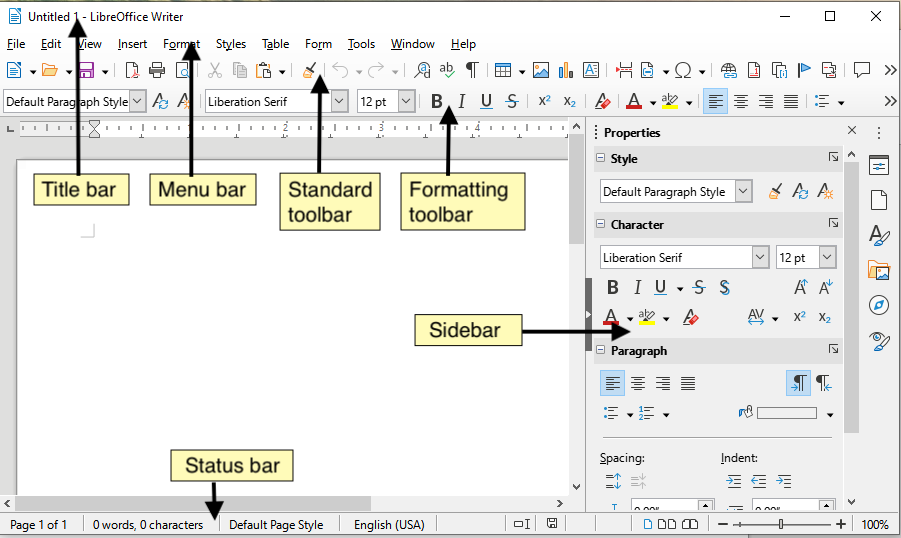
Task: Open the Styles menu
Action: [x=230, y=44]
